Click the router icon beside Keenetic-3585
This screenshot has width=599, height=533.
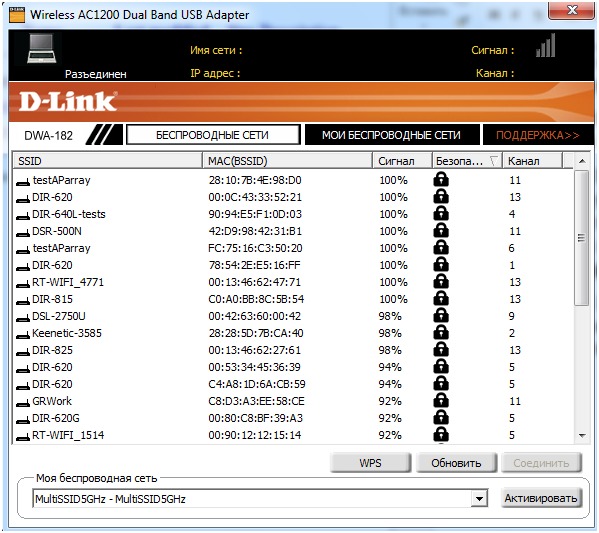23,335
